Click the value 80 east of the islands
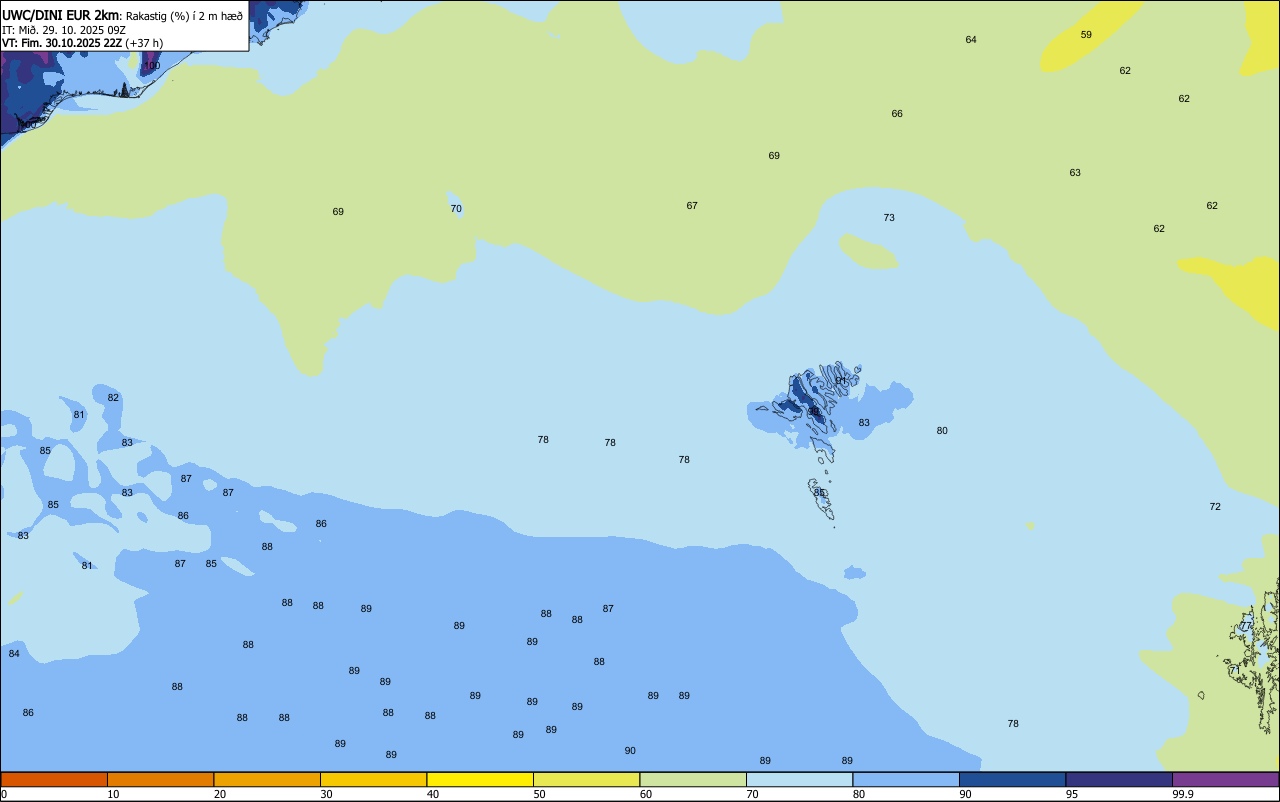Screen dimensions: 1280x802 pos(942,431)
